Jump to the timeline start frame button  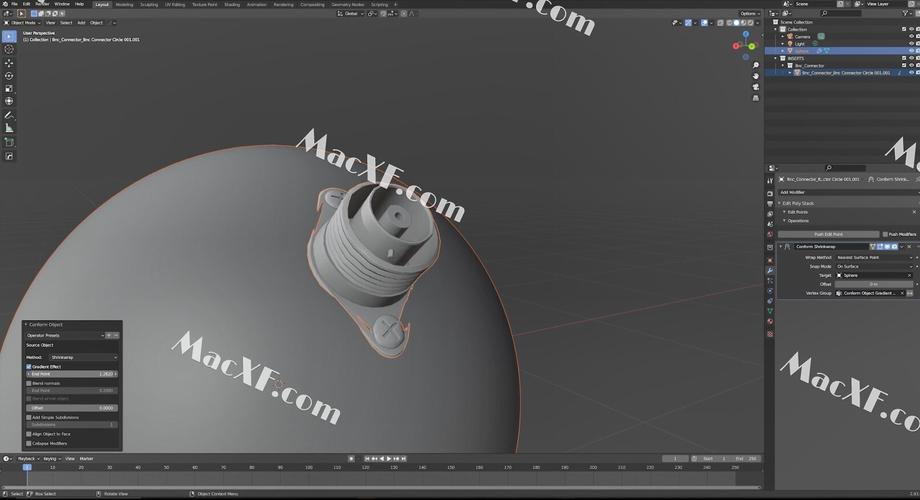pyautogui.click(x=367, y=459)
